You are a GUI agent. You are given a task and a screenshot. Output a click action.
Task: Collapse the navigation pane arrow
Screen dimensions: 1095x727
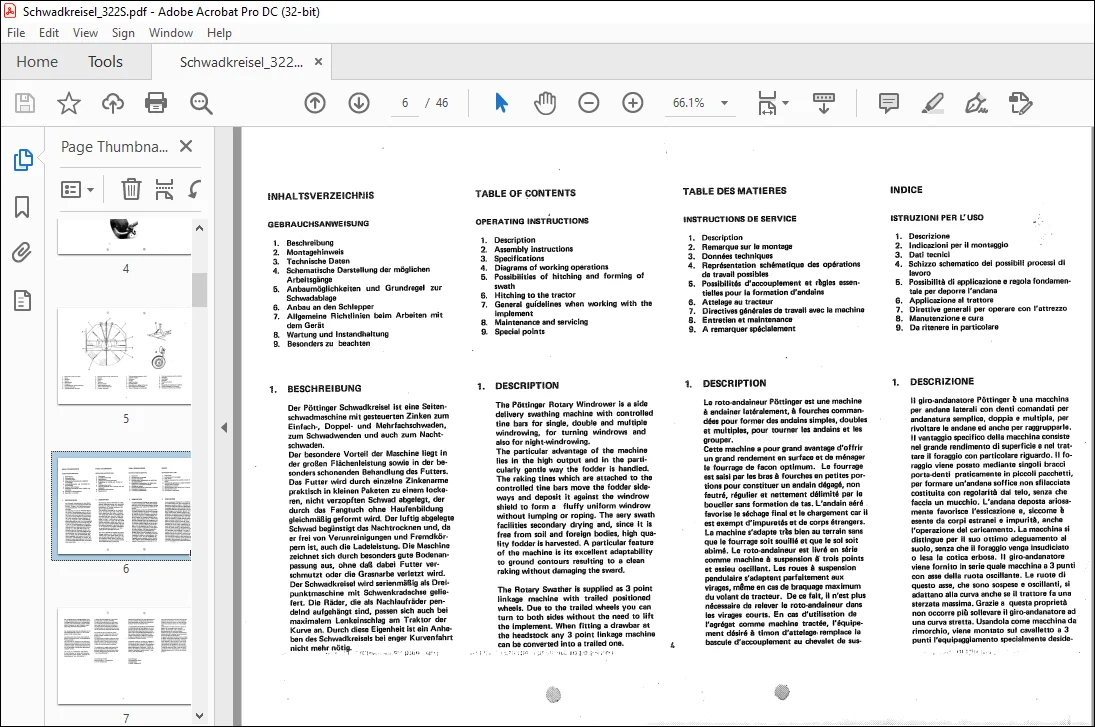point(224,427)
